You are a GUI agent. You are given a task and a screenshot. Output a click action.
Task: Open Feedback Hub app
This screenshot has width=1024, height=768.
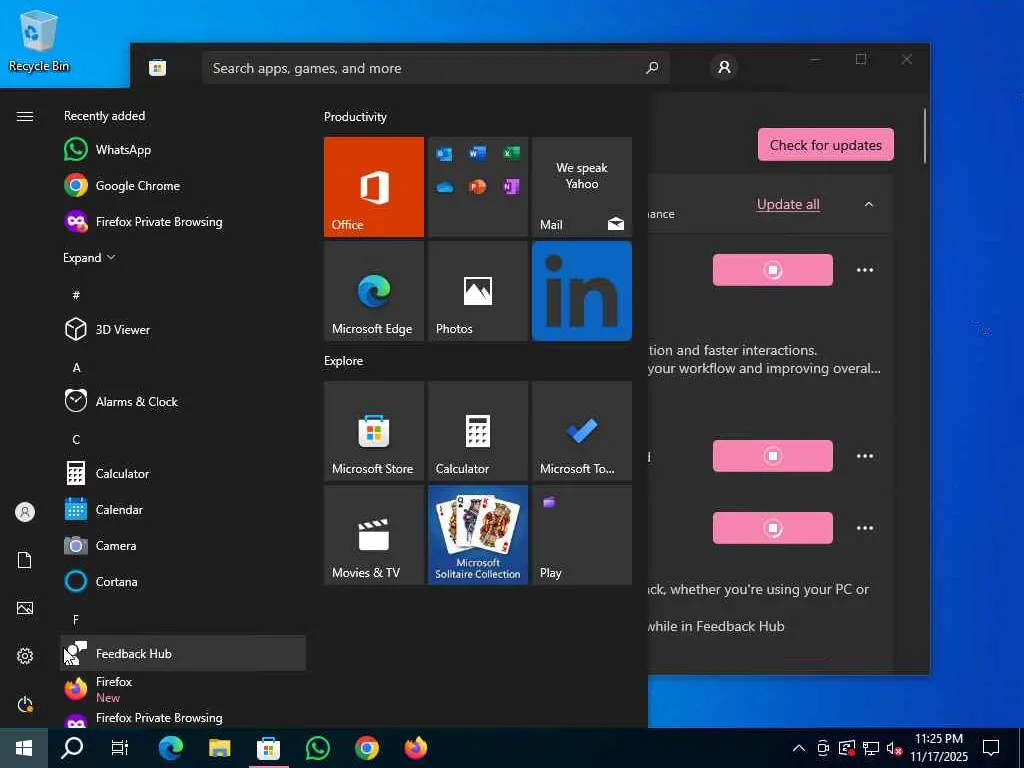pyautogui.click(x=183, y=653)
